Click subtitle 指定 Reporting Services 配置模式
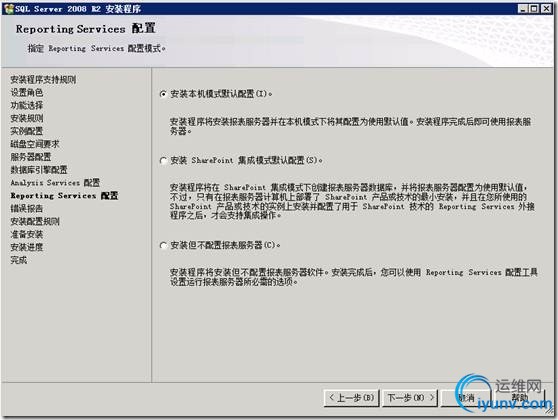 [x=97, y=48]
